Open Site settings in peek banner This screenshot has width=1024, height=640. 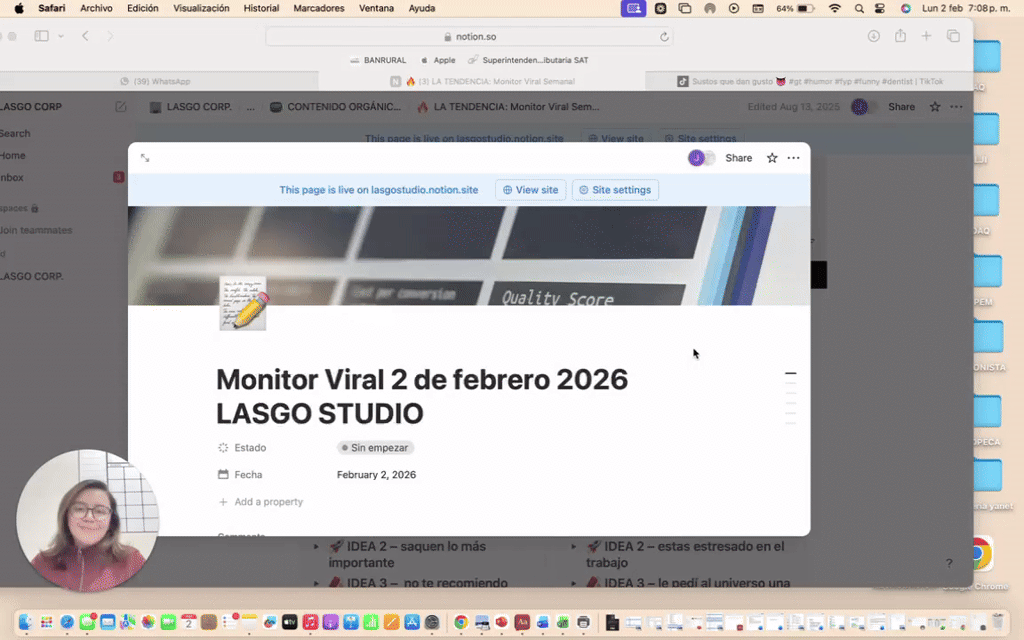click(615, 190)
